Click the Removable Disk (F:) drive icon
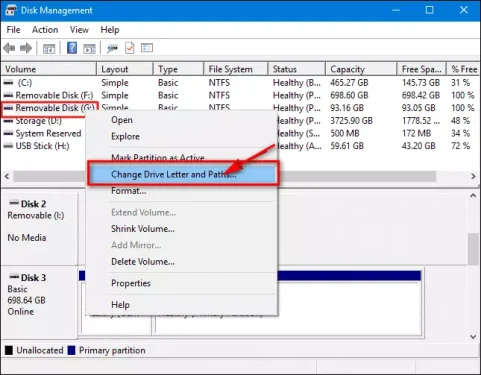The width and height of the screenshot is (481, 375). pyautogui.click(x=8, y=95)
